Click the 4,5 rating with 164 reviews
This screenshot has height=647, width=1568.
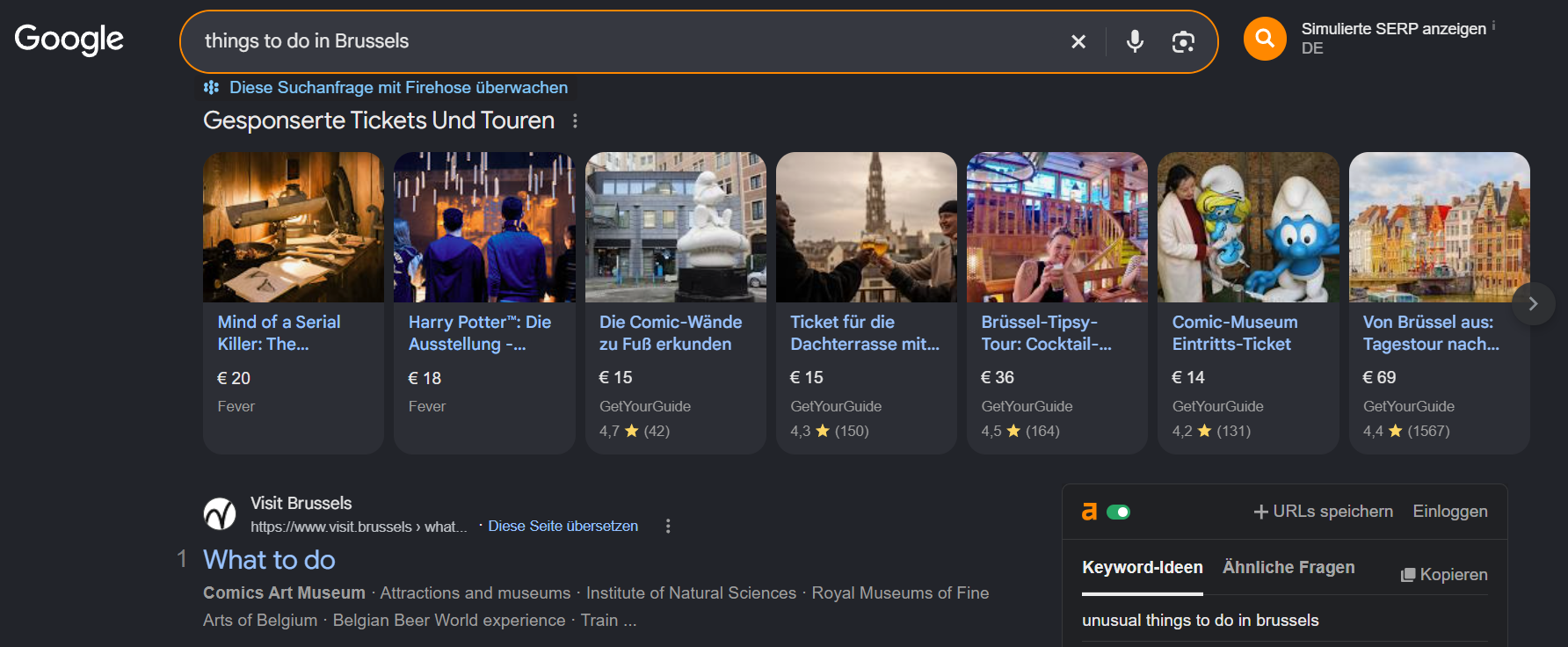pyautogui.click(x=1020, y=431)
